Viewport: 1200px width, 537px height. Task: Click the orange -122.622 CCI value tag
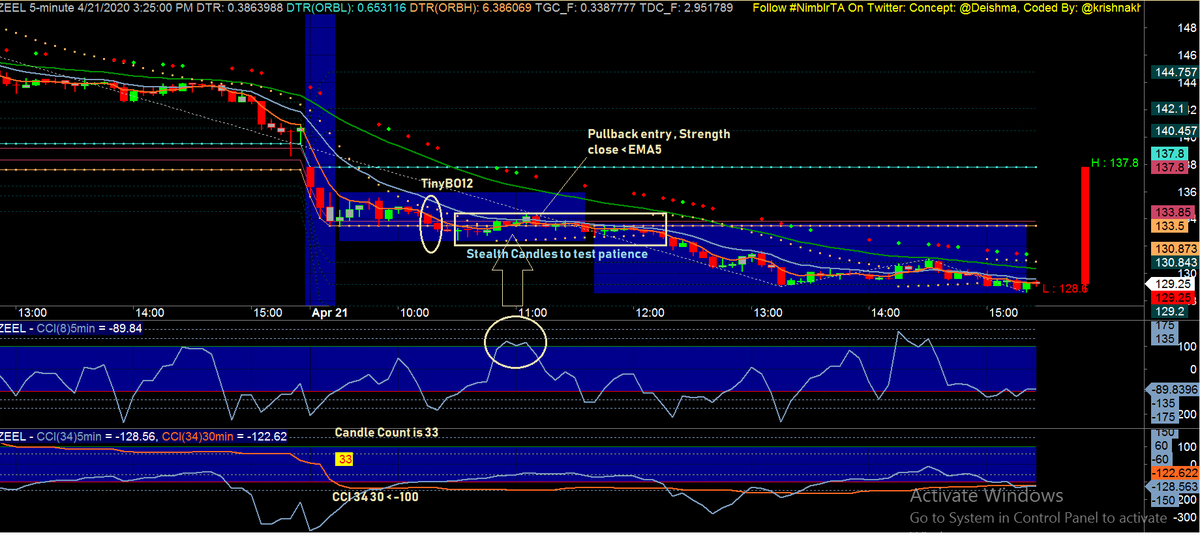(x=1175, y=473)
